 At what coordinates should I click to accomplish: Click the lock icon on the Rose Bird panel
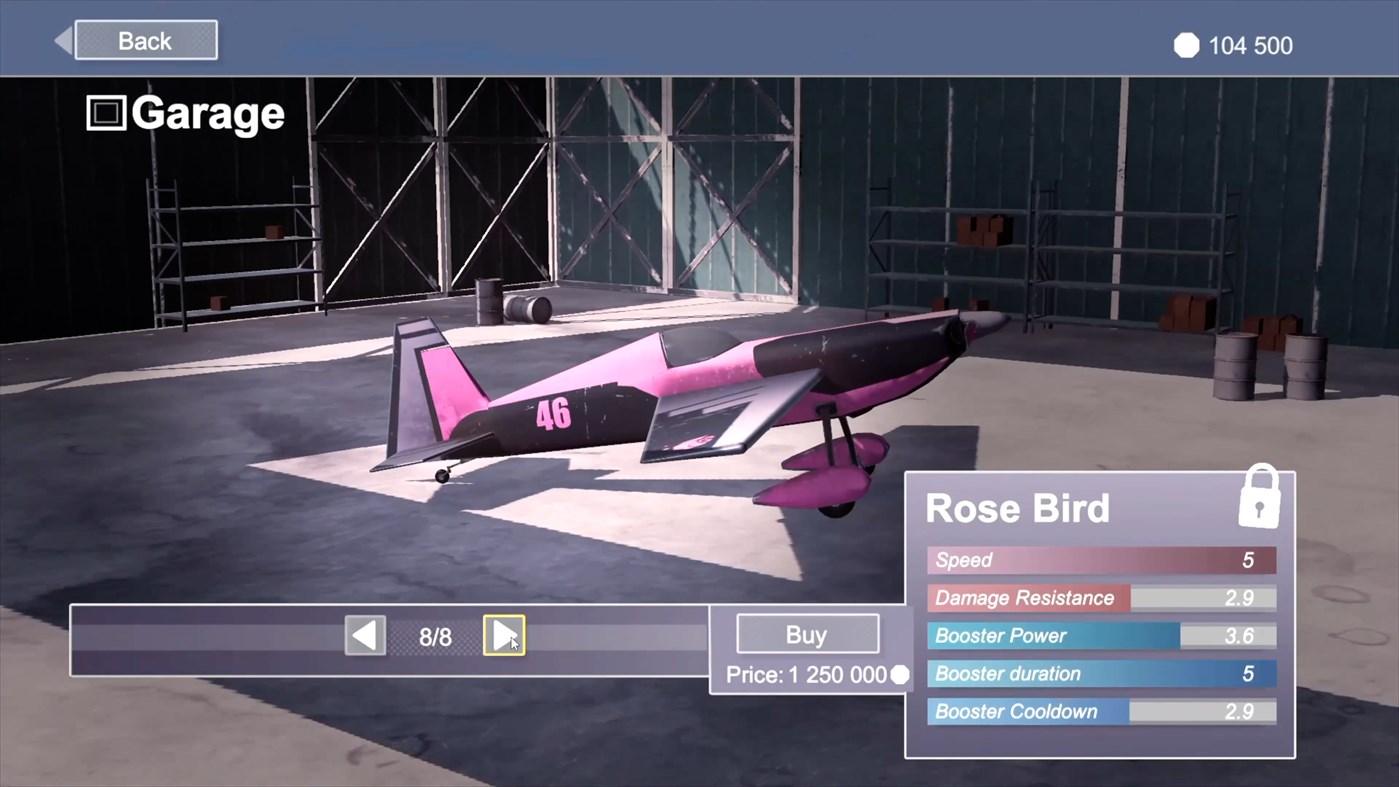tap(1259, 496)
